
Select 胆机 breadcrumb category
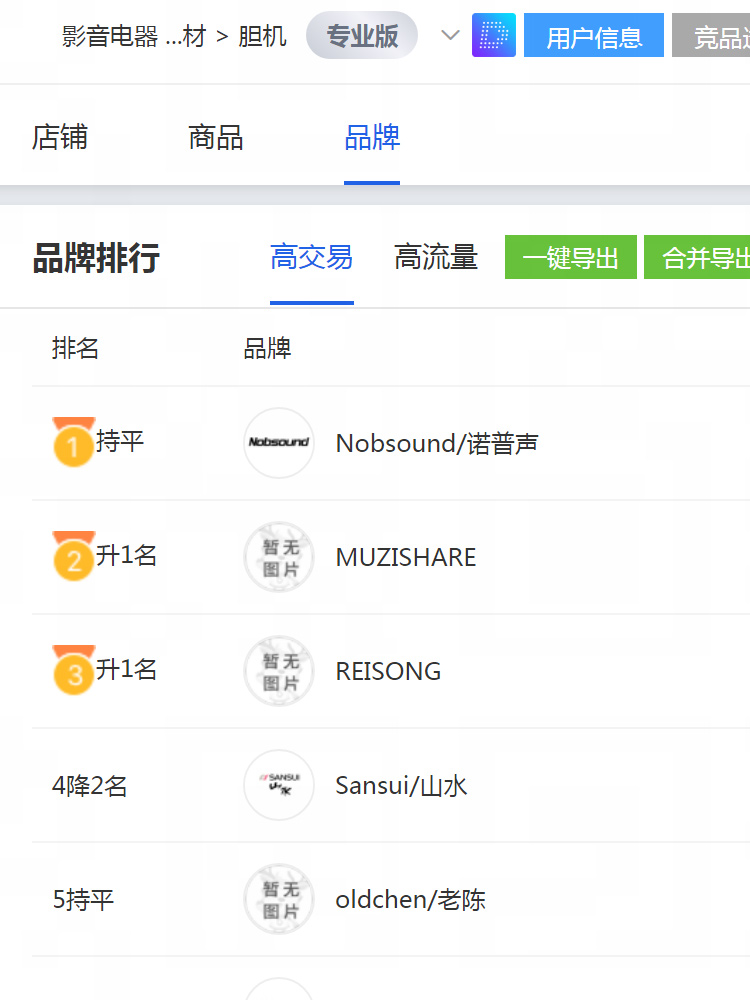pos(262,36)
